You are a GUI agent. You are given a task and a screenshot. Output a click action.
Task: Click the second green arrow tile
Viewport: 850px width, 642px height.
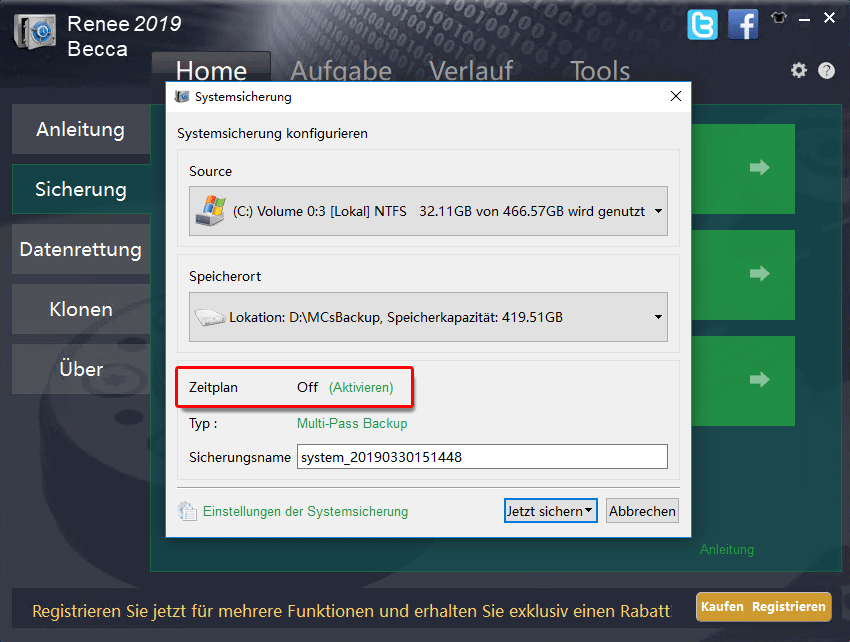744,275
